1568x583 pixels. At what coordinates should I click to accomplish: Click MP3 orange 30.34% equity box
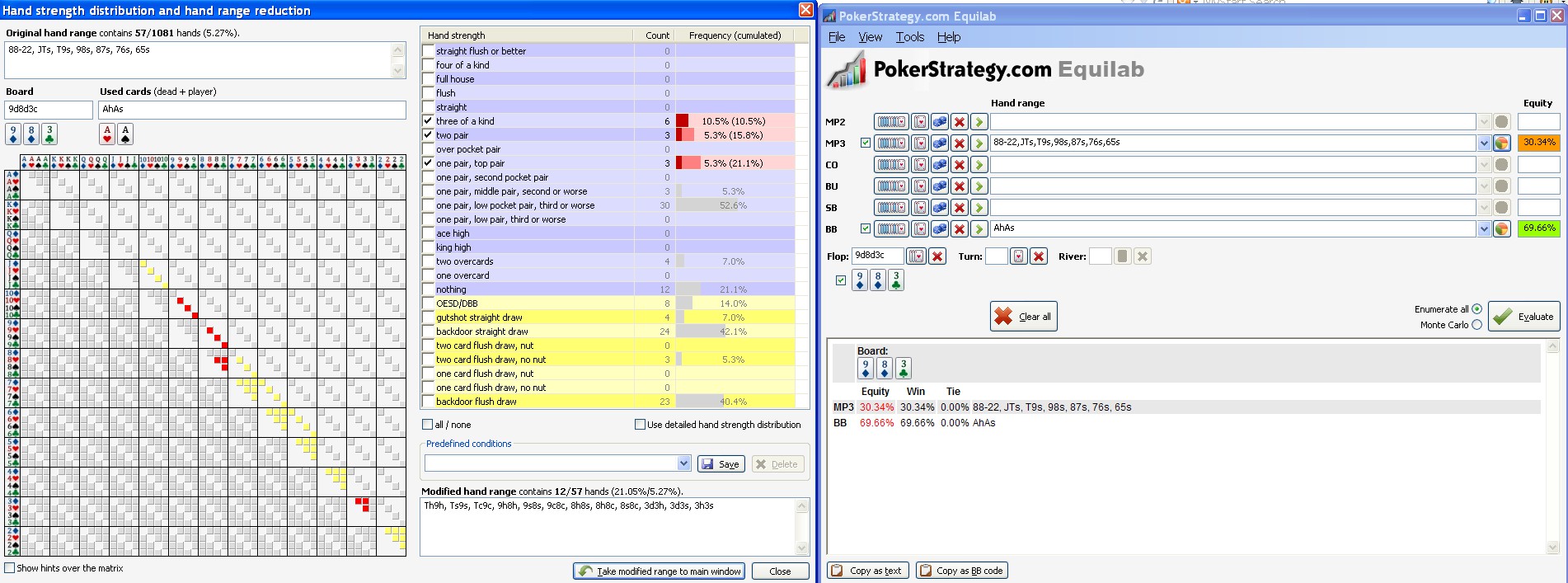point(1538,143)
